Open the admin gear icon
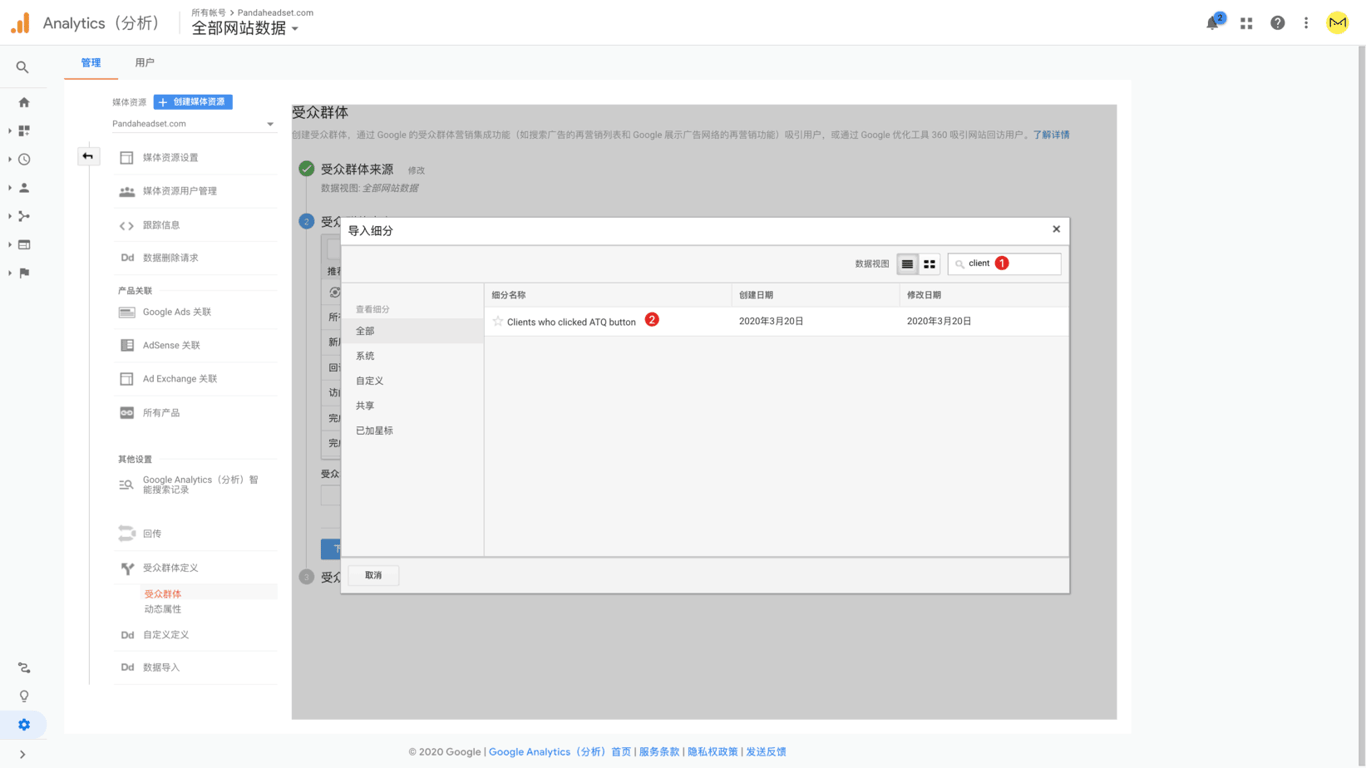 pos(24,724)
